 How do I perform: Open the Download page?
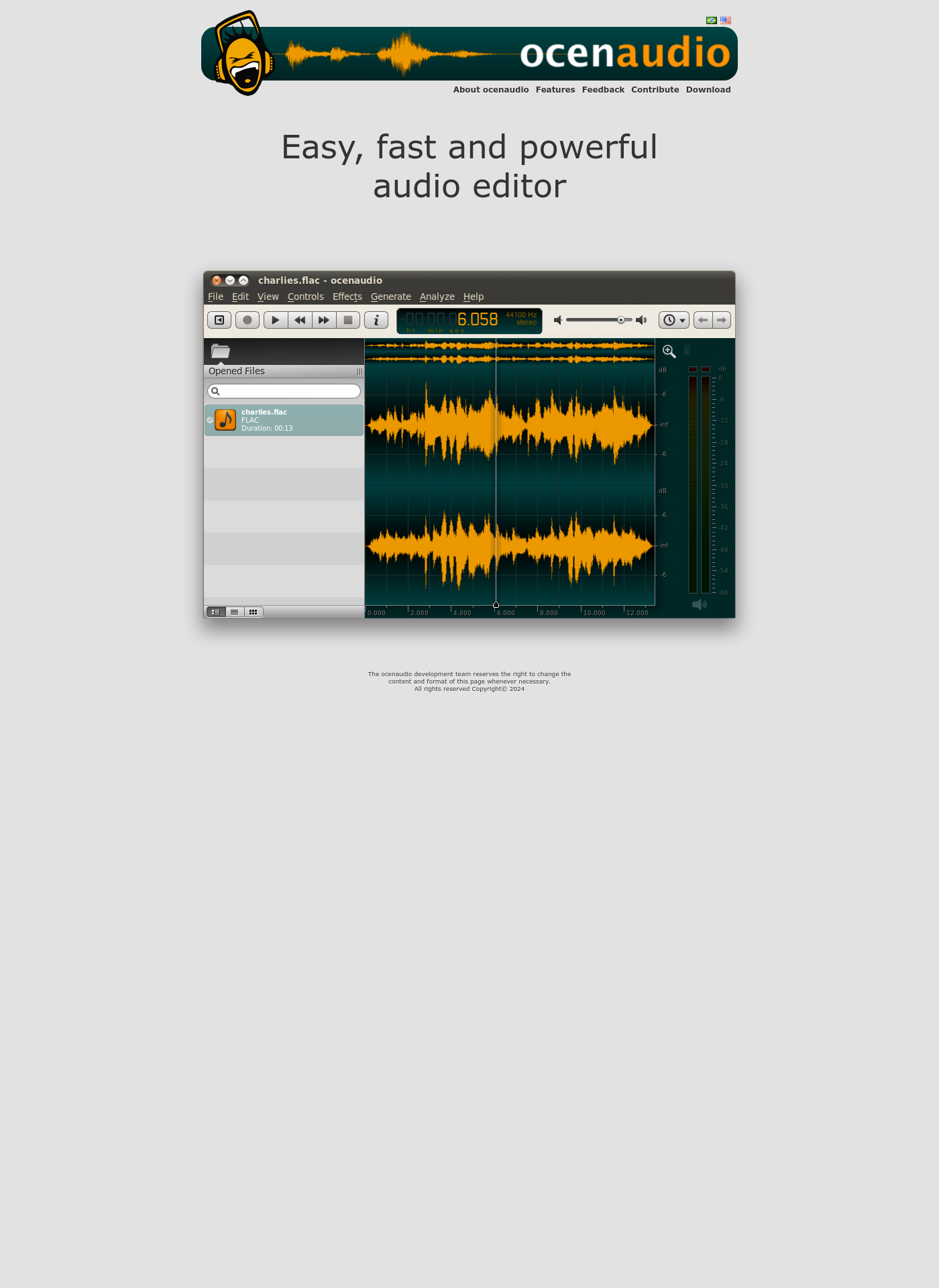(708, 90)
